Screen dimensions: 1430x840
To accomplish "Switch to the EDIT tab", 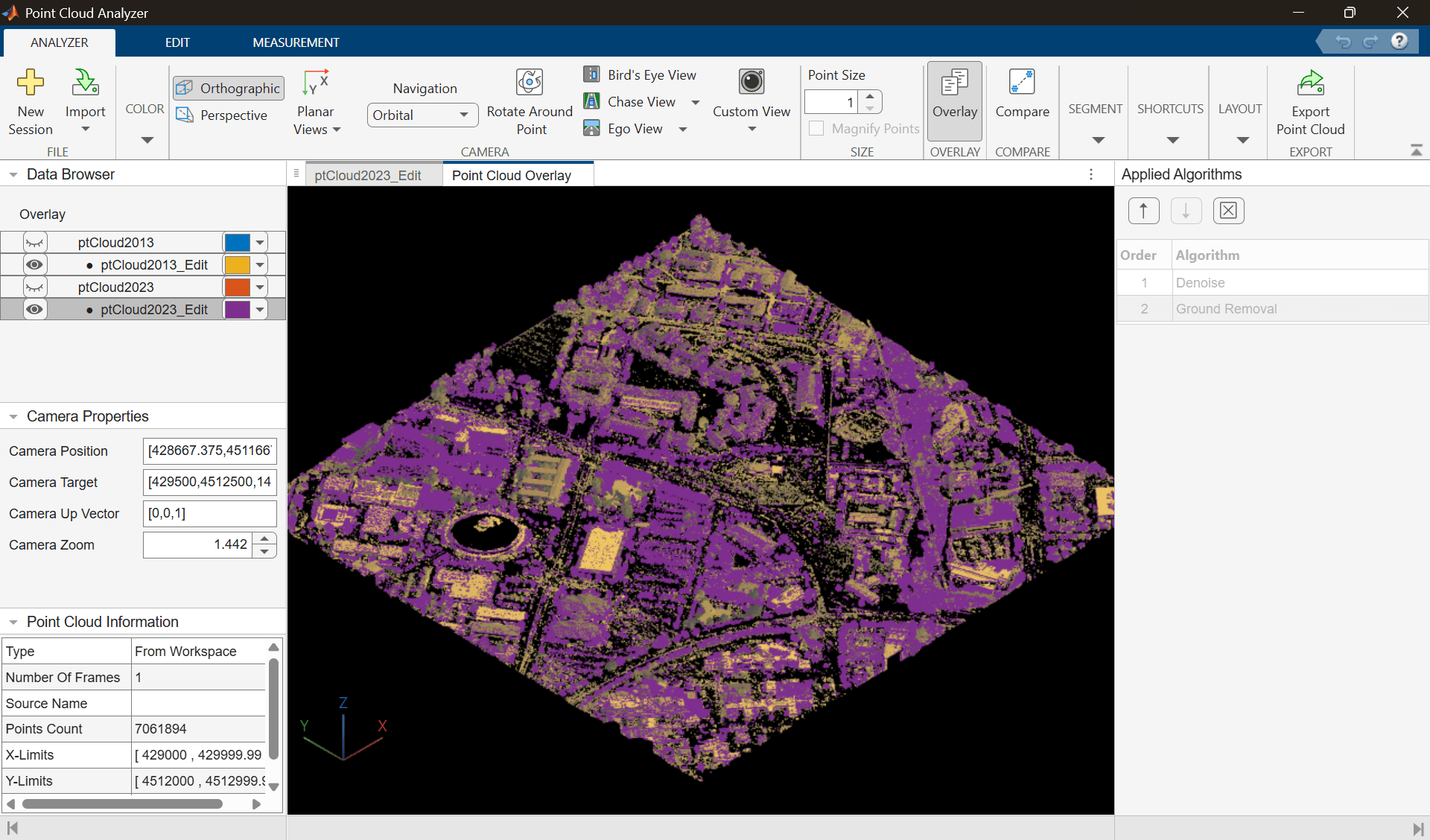I will click(177, 42).
